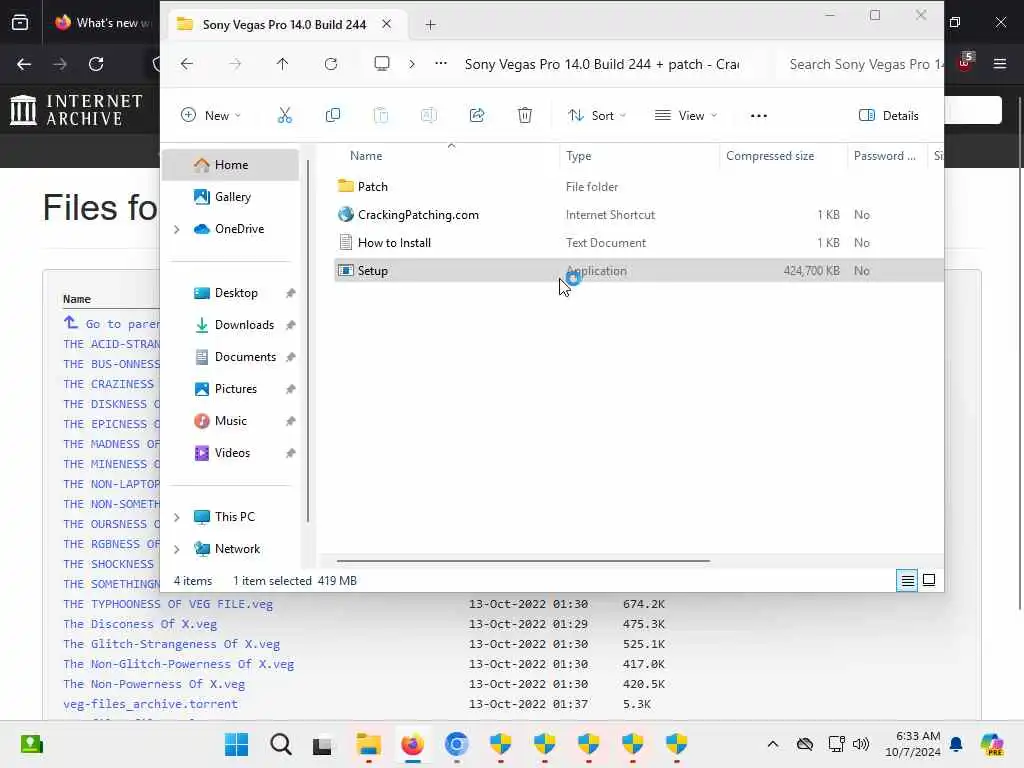Open Firefox tab overview icon
The height and width of the screenshot is (768, 1024).
pyautogui.click(x=20, y=23)
